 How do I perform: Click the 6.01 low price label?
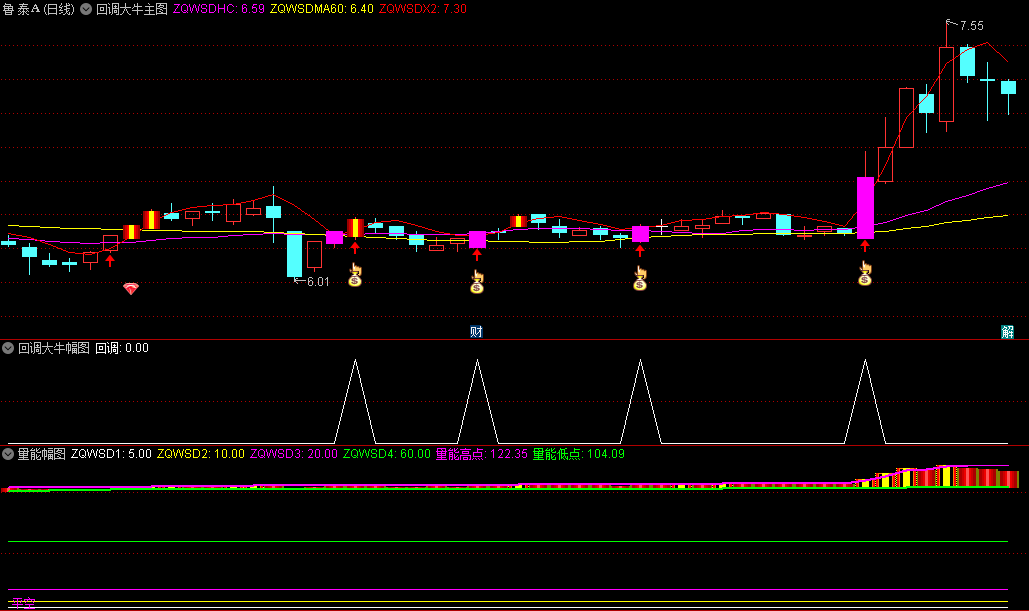pyautogui.click(x=318, y=282)
